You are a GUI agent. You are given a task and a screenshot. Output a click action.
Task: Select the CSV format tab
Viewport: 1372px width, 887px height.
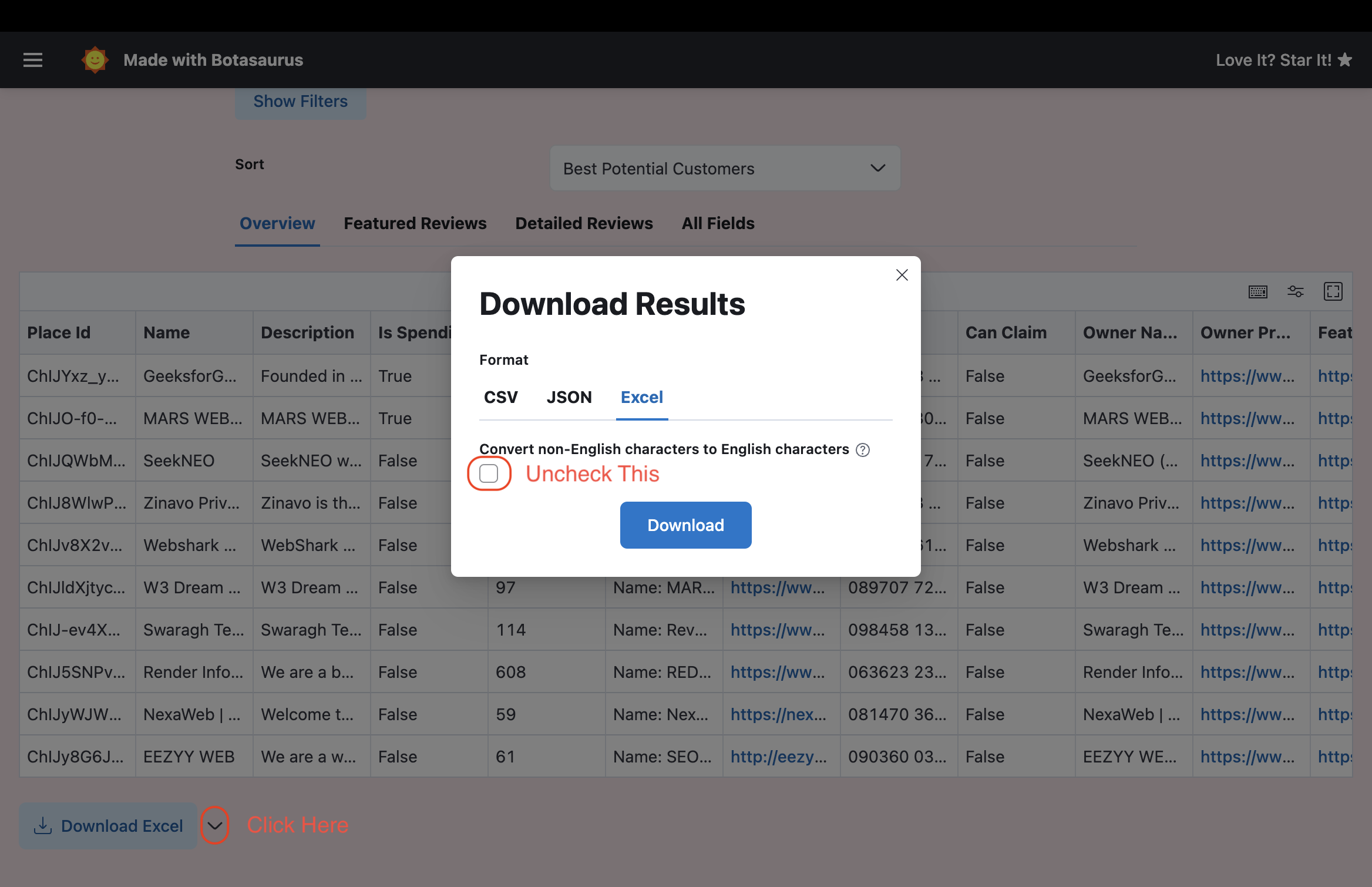pyautogui.click(x=500, y=398)
